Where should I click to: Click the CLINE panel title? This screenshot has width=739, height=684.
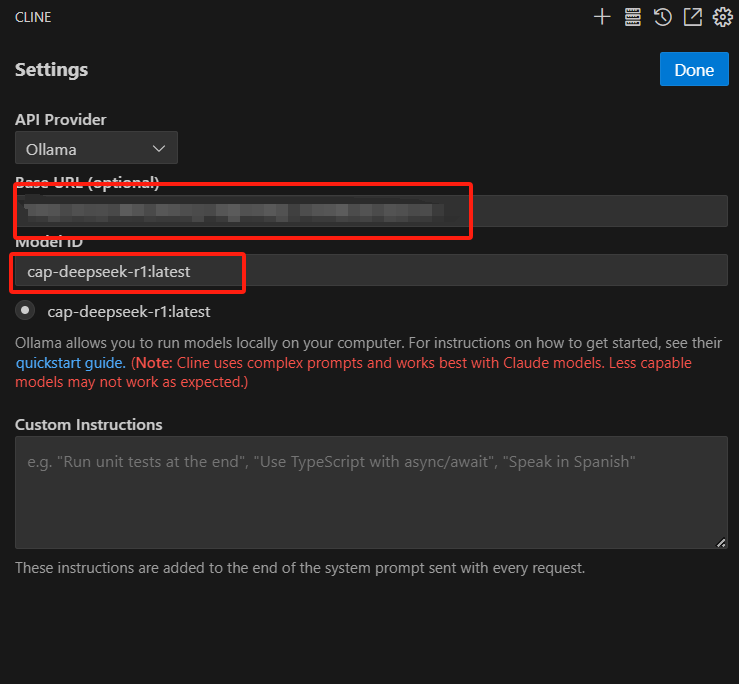pos(33,17)
